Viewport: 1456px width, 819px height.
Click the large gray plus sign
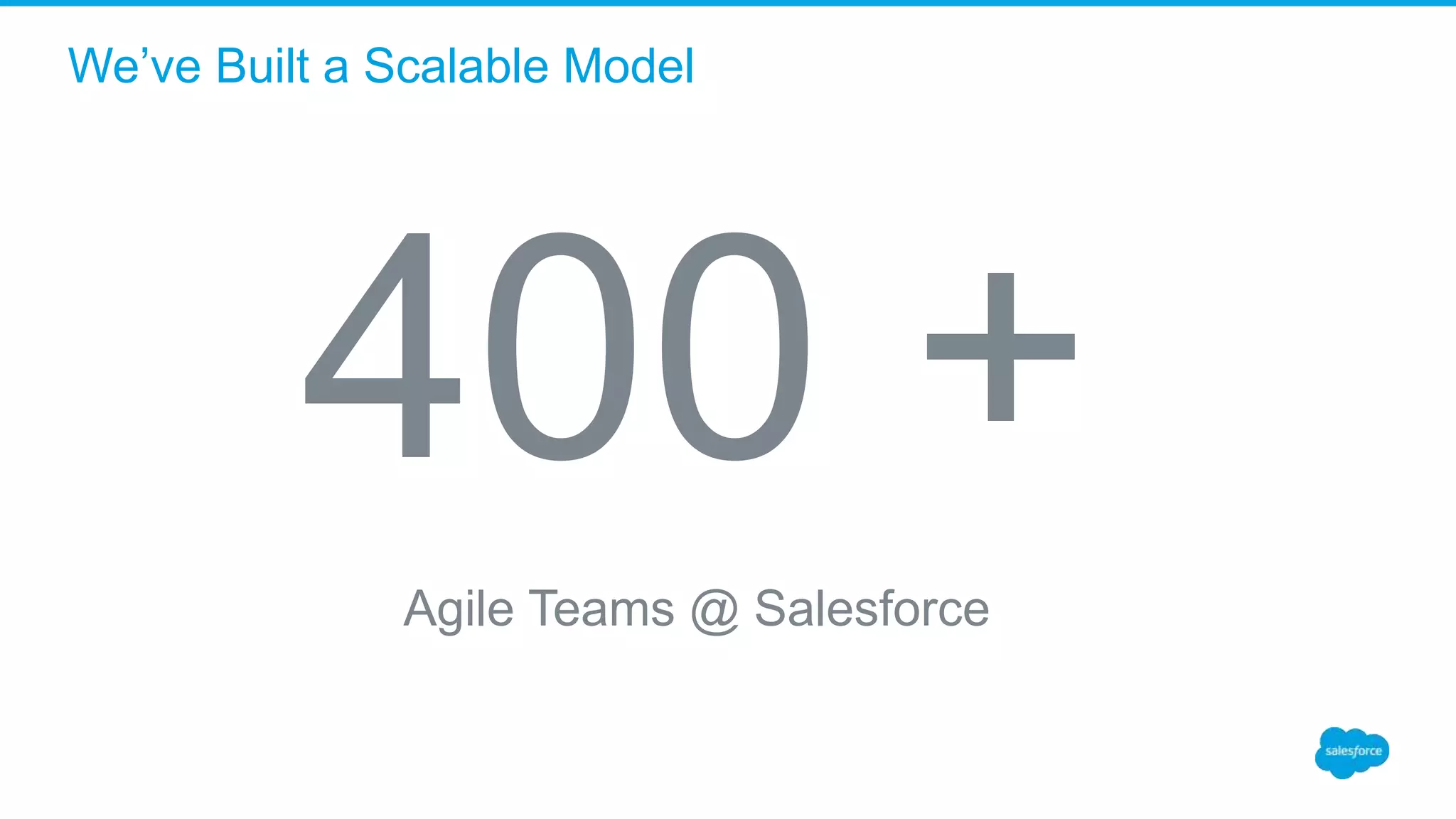[1000, 347]
